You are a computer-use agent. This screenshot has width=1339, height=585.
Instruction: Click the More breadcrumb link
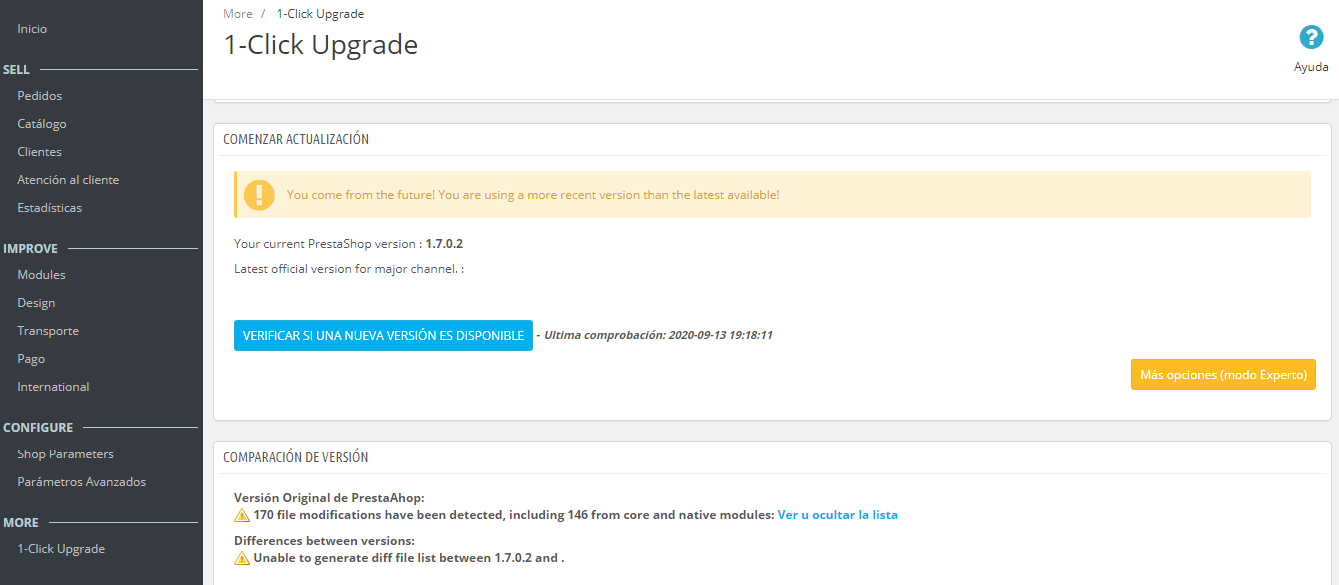click(238, 14)
